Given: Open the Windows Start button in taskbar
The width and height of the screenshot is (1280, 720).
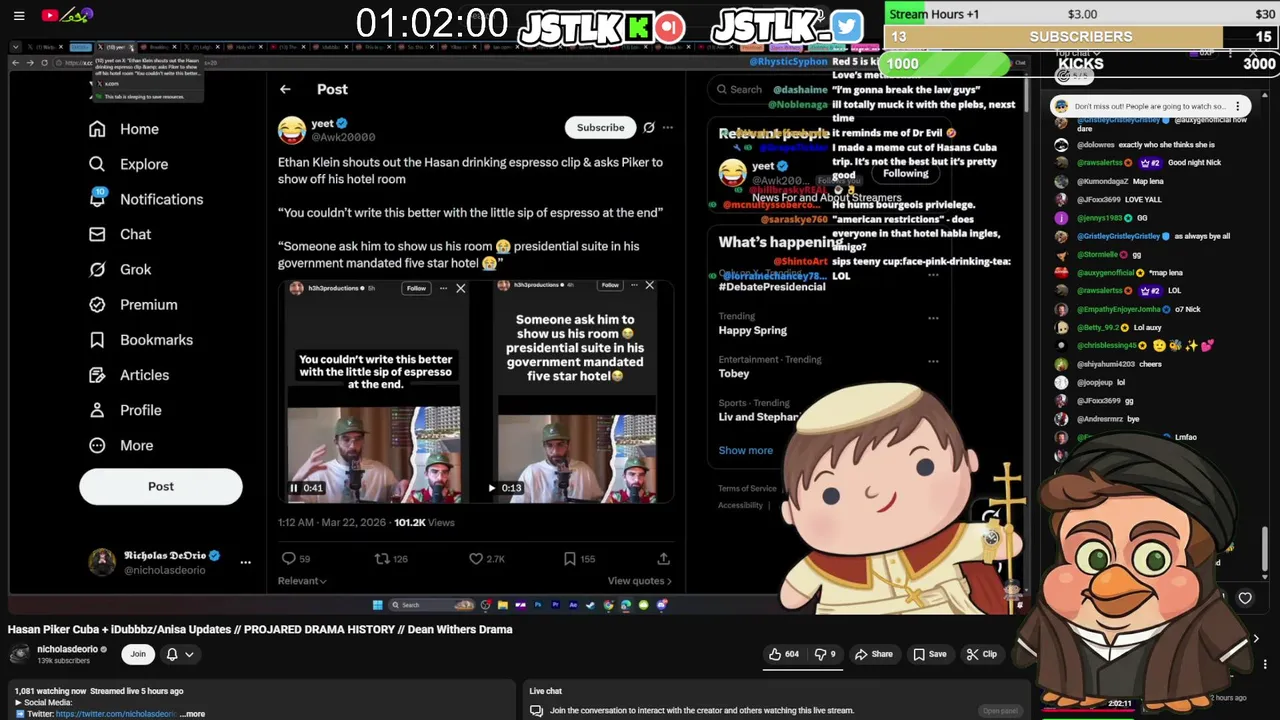Looking at the screenshot, I should point(377,605).
